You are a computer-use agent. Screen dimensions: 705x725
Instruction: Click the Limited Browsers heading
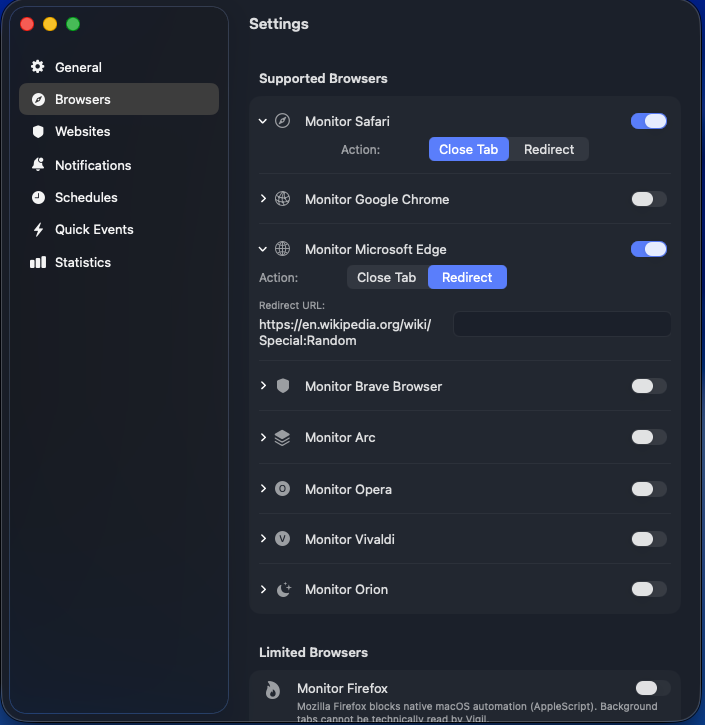pyautogui.click(x=313, y=652)
